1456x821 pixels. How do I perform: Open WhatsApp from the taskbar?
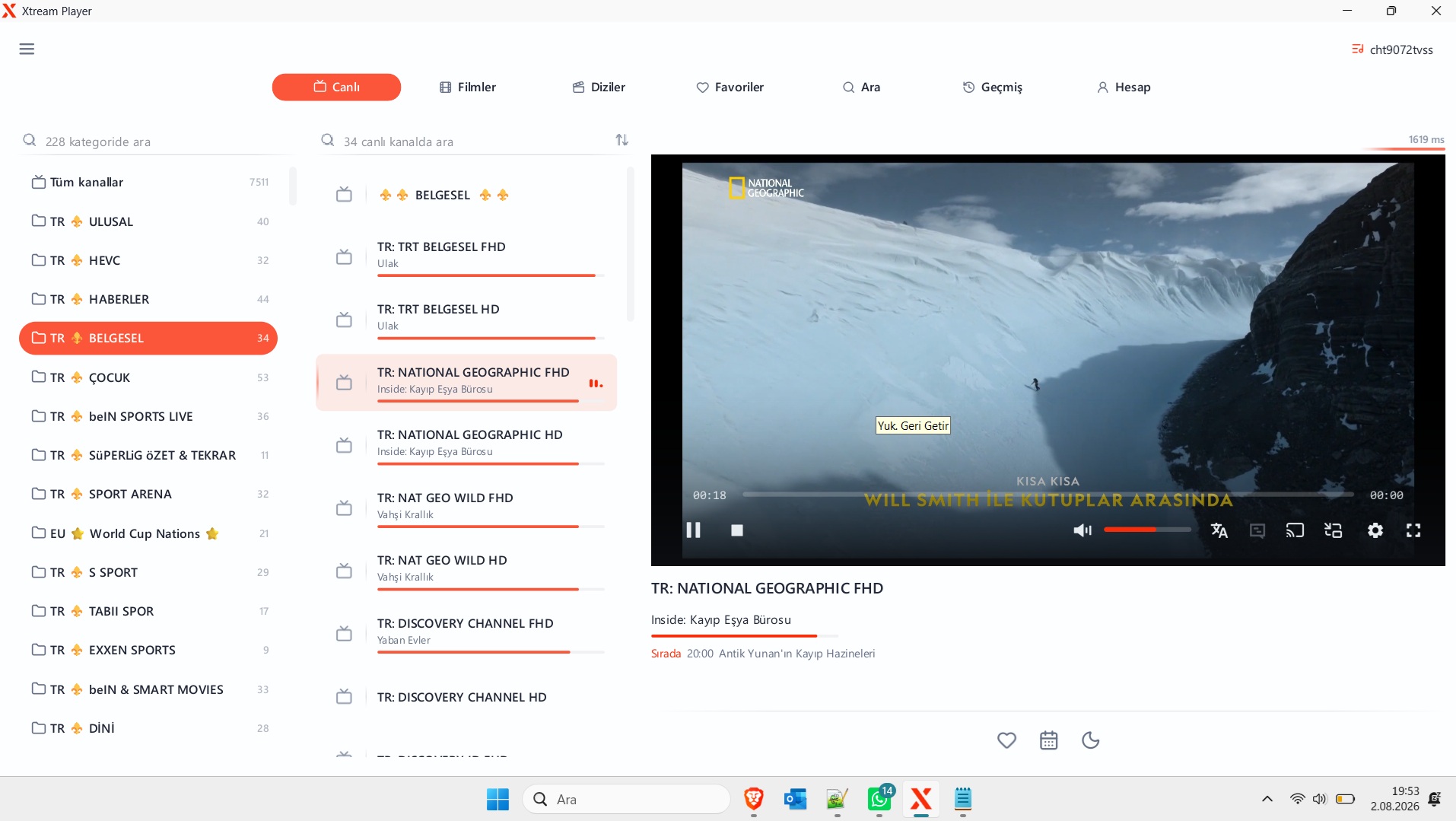(879, 799)
